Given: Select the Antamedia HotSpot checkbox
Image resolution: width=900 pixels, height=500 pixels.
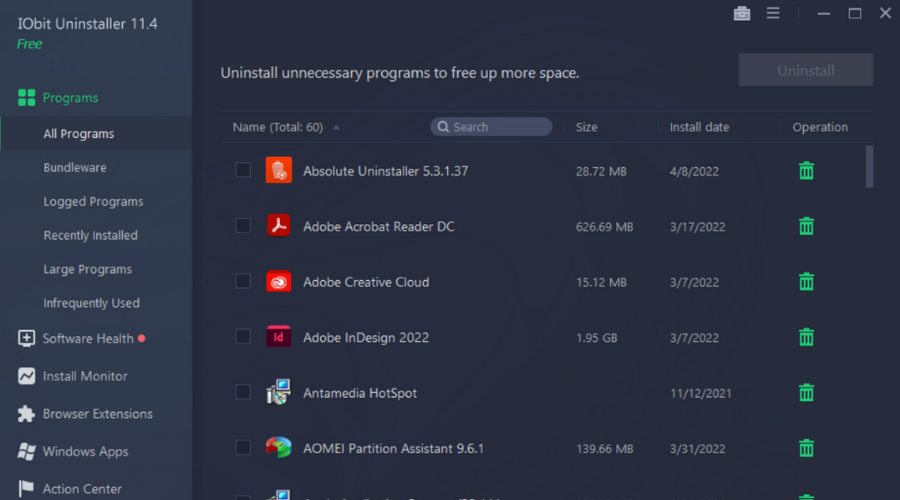Looking at the screenshot, I should pos(243,392).
